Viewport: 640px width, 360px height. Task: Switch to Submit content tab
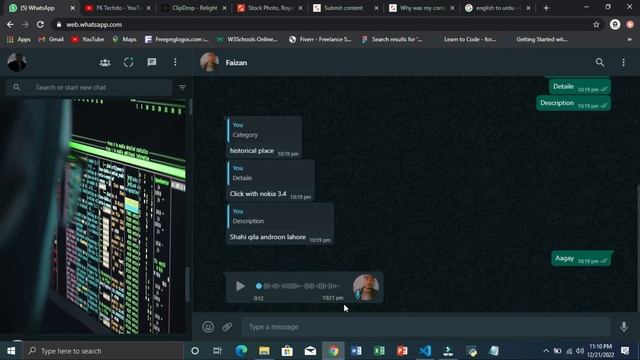click(346, 8)
